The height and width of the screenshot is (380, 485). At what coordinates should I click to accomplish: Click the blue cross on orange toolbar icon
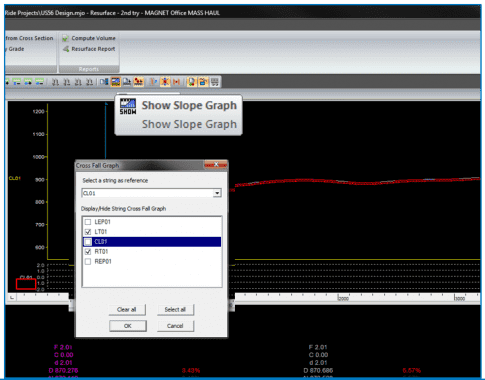165,82
